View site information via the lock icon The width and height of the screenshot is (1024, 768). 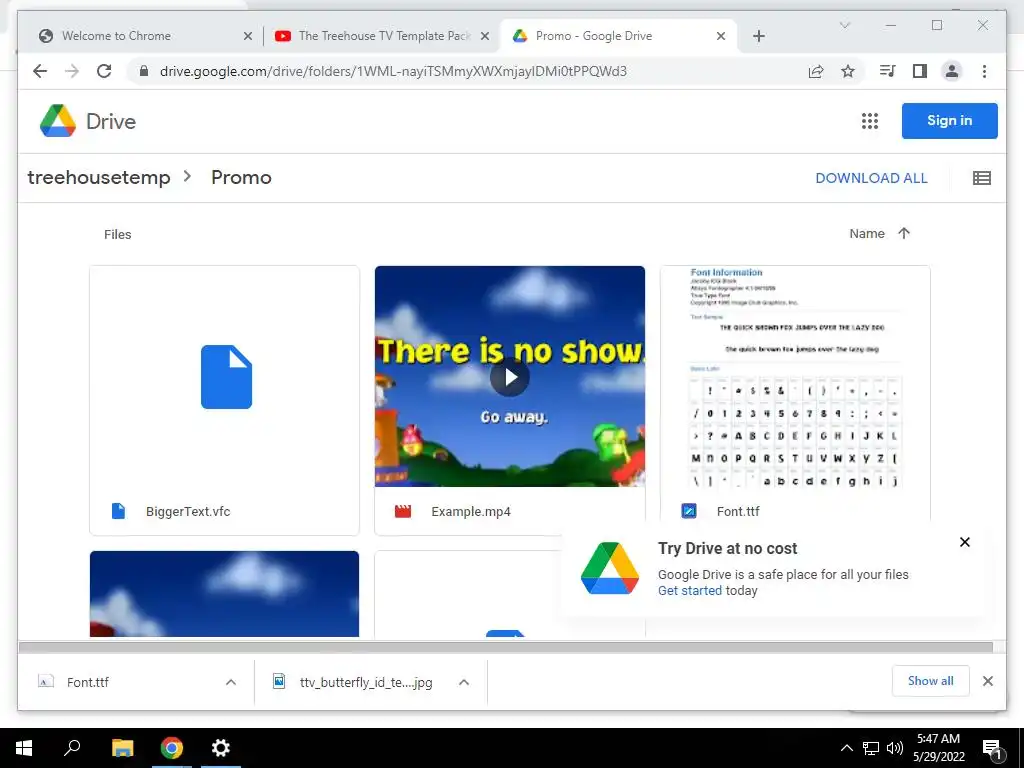click(x=144, y=71)
